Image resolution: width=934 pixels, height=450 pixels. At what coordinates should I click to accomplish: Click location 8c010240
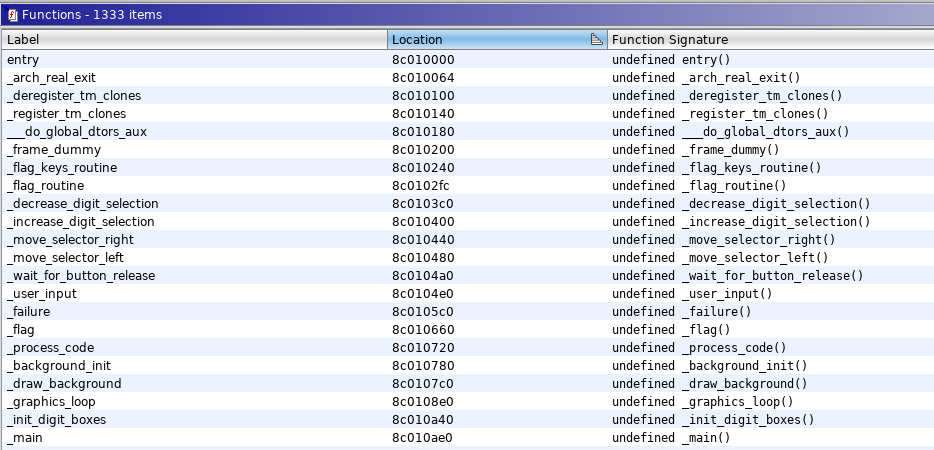pyautogui.click(x=423, y=167)
